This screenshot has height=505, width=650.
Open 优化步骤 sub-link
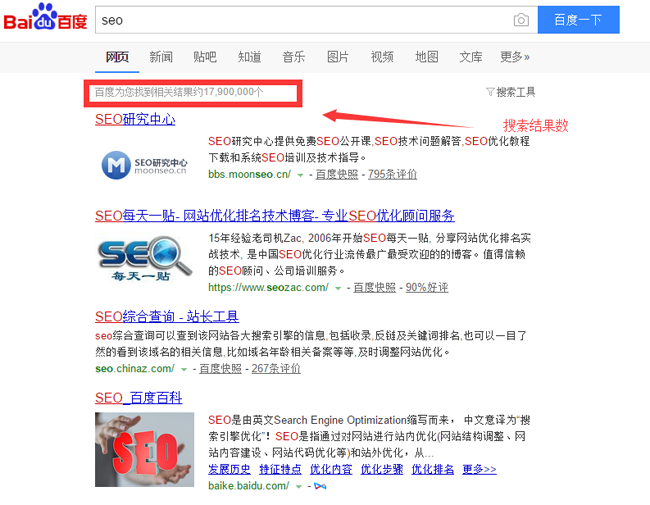tap(382, 469)
